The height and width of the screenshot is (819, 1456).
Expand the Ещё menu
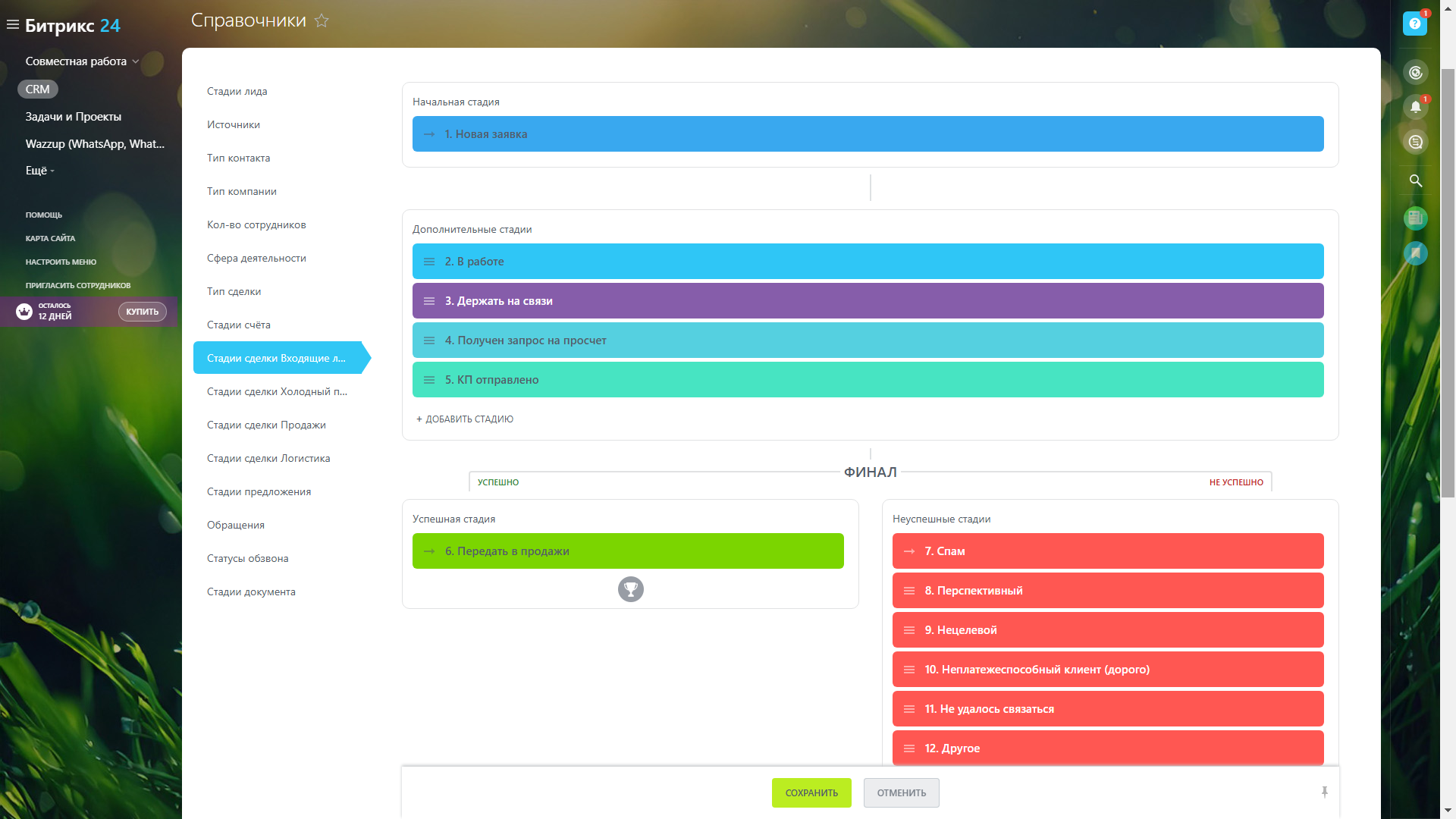39,171
